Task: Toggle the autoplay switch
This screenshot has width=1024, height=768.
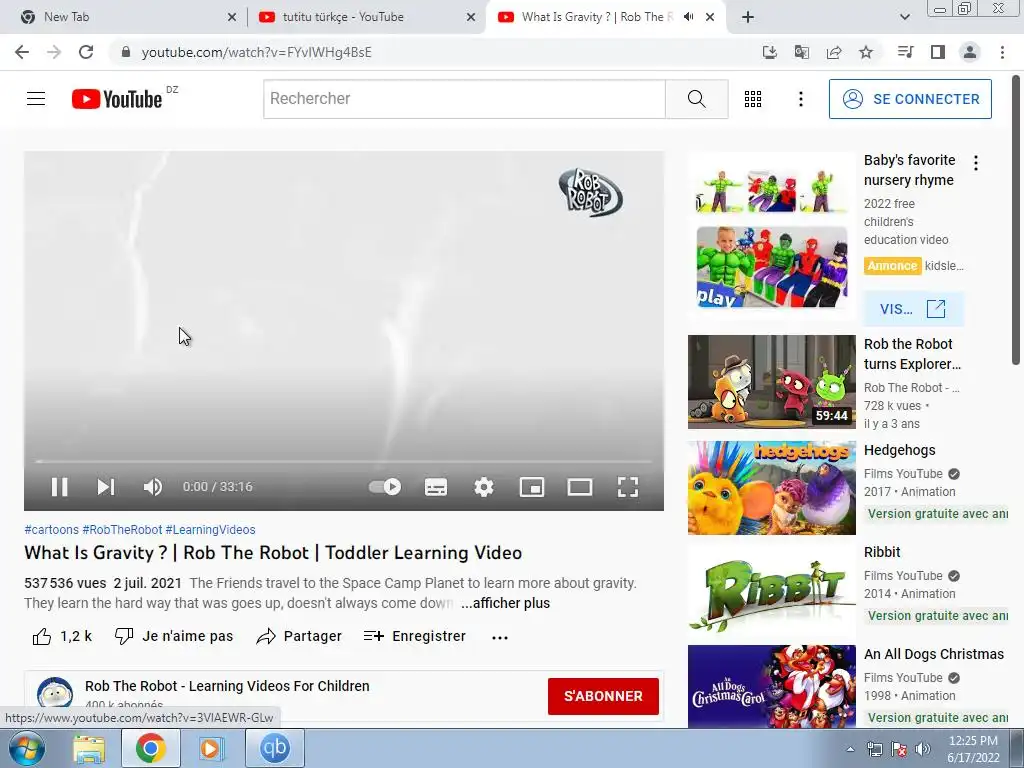Action: (x=385, y=487)
